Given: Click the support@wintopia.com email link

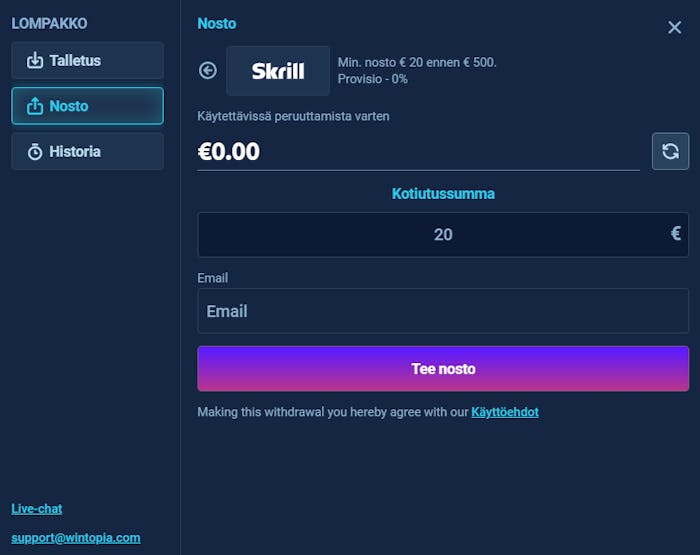Looking at the screenshot, I should tap(76, 538).
